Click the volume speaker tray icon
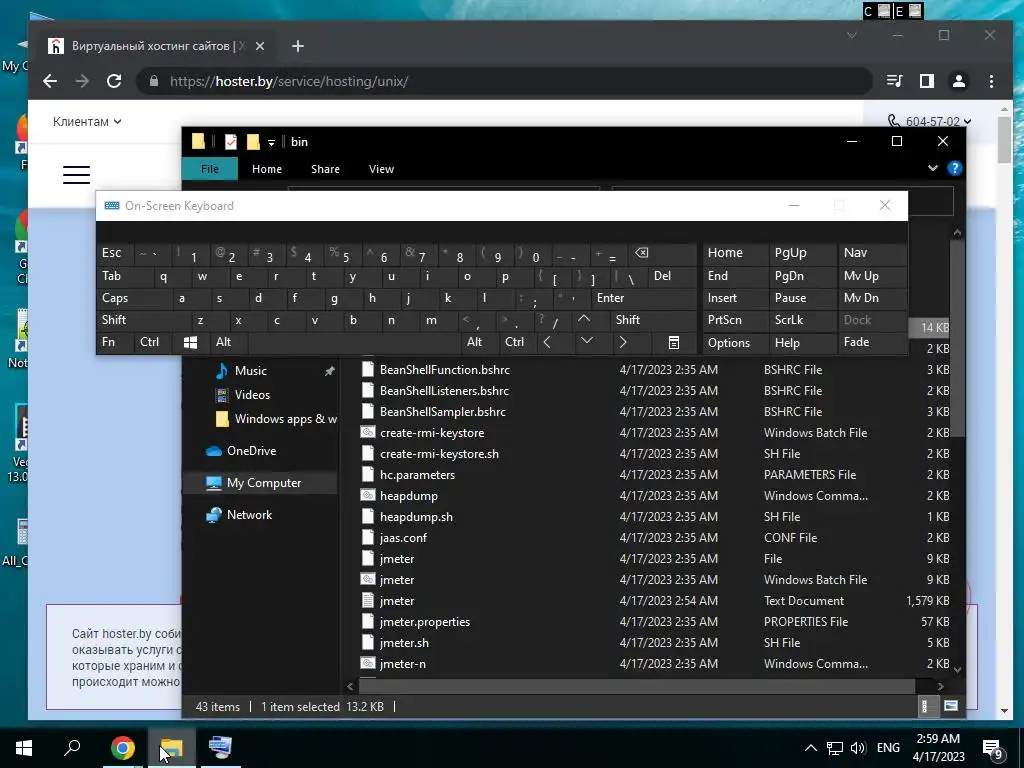 pyautogui.click(x=857, y=748)
